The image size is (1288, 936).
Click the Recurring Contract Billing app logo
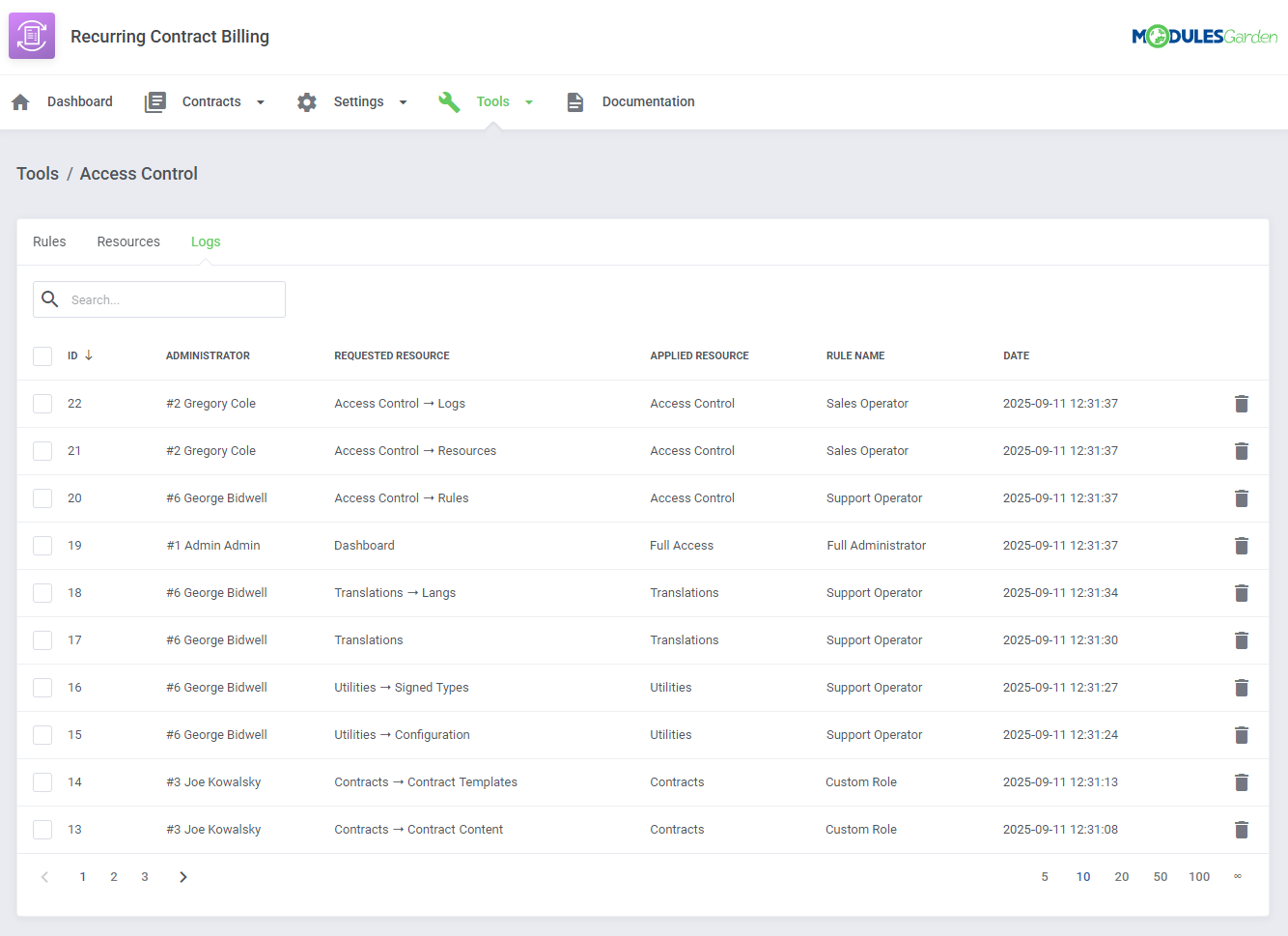[x=32, y=36]
